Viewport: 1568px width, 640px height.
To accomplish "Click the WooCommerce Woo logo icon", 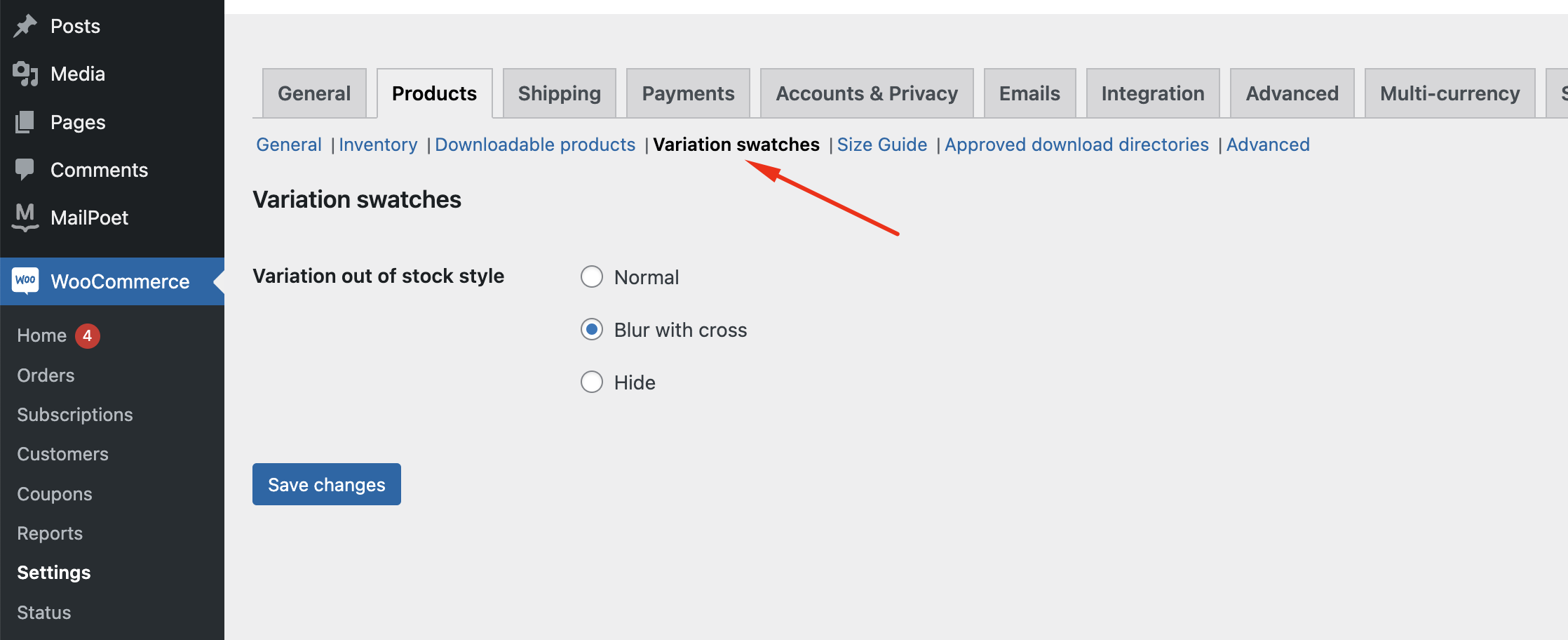I will pos(25,281).
